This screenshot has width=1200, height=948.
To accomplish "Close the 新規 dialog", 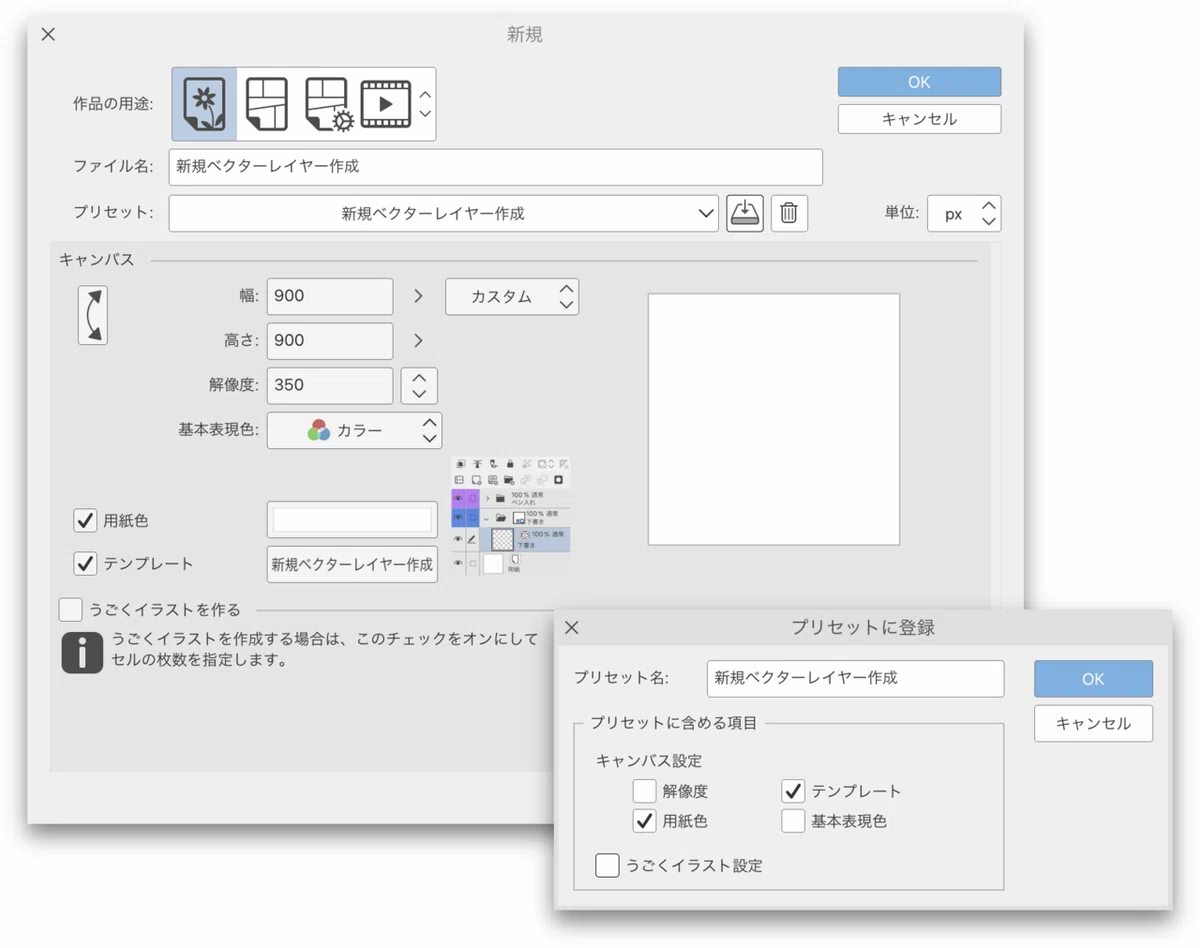I will pos(48,34).
